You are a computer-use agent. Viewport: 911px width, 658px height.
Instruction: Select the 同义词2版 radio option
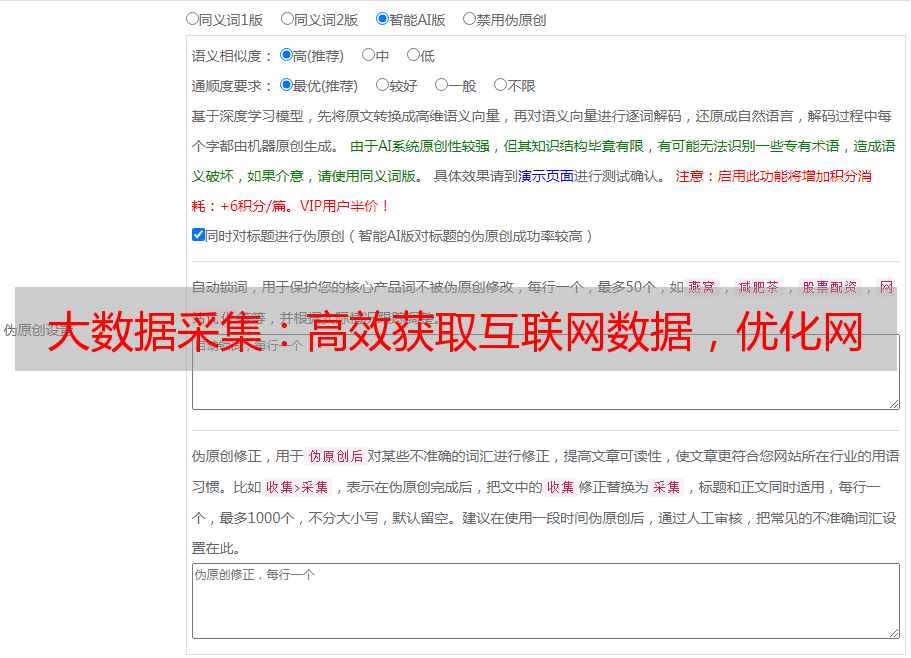click(287, 19)
